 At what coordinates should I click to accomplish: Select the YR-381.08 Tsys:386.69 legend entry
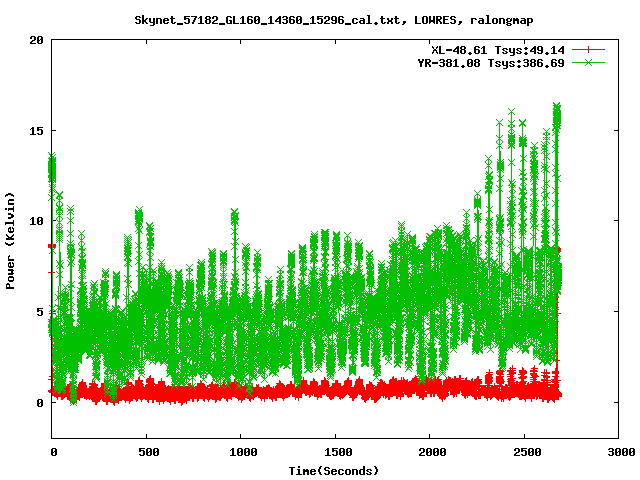[x=491, y=63]
